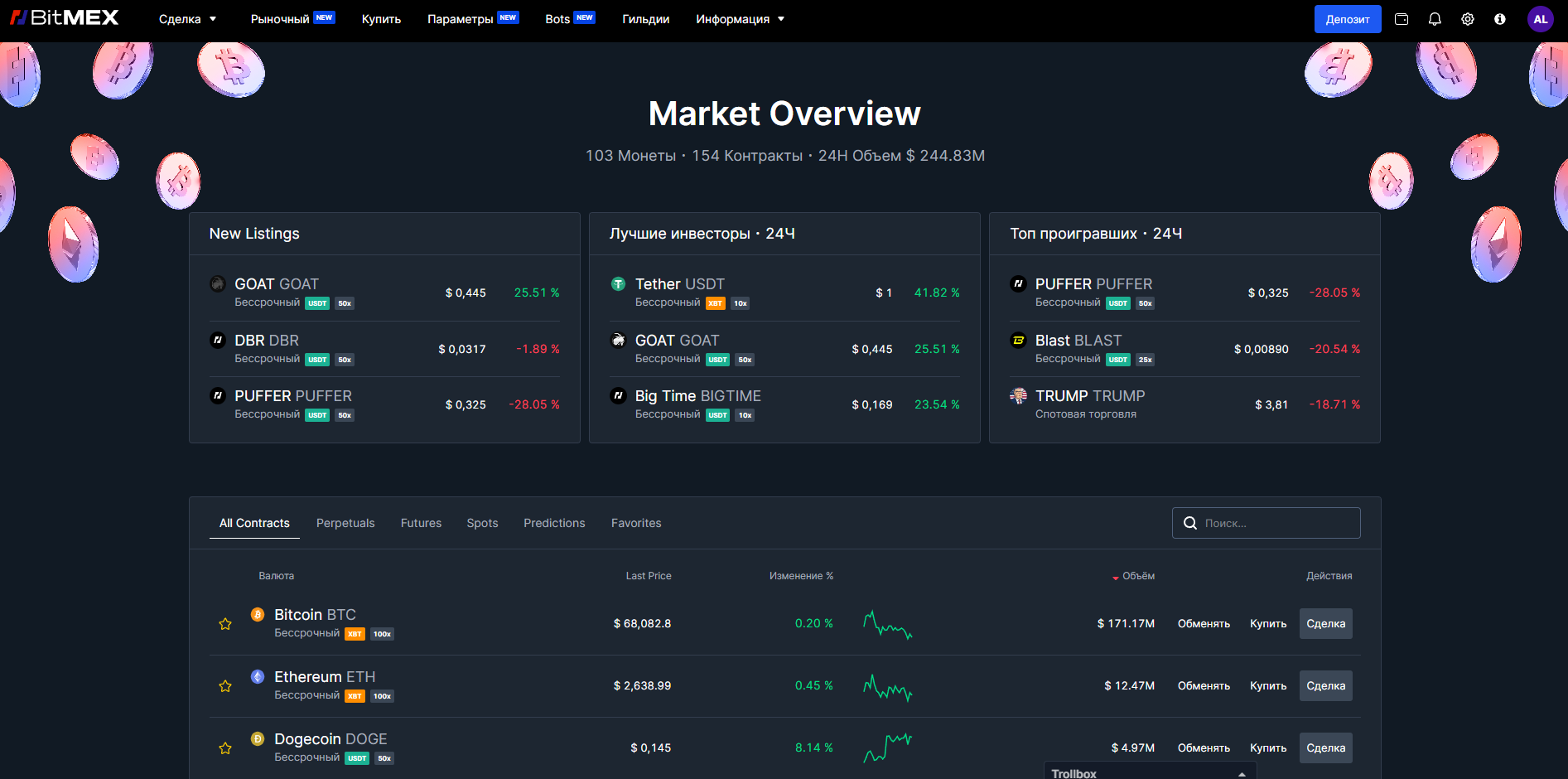The image size is (1568, 779).
Task: Sort by Изменение % header
Action: coord(801,576)
